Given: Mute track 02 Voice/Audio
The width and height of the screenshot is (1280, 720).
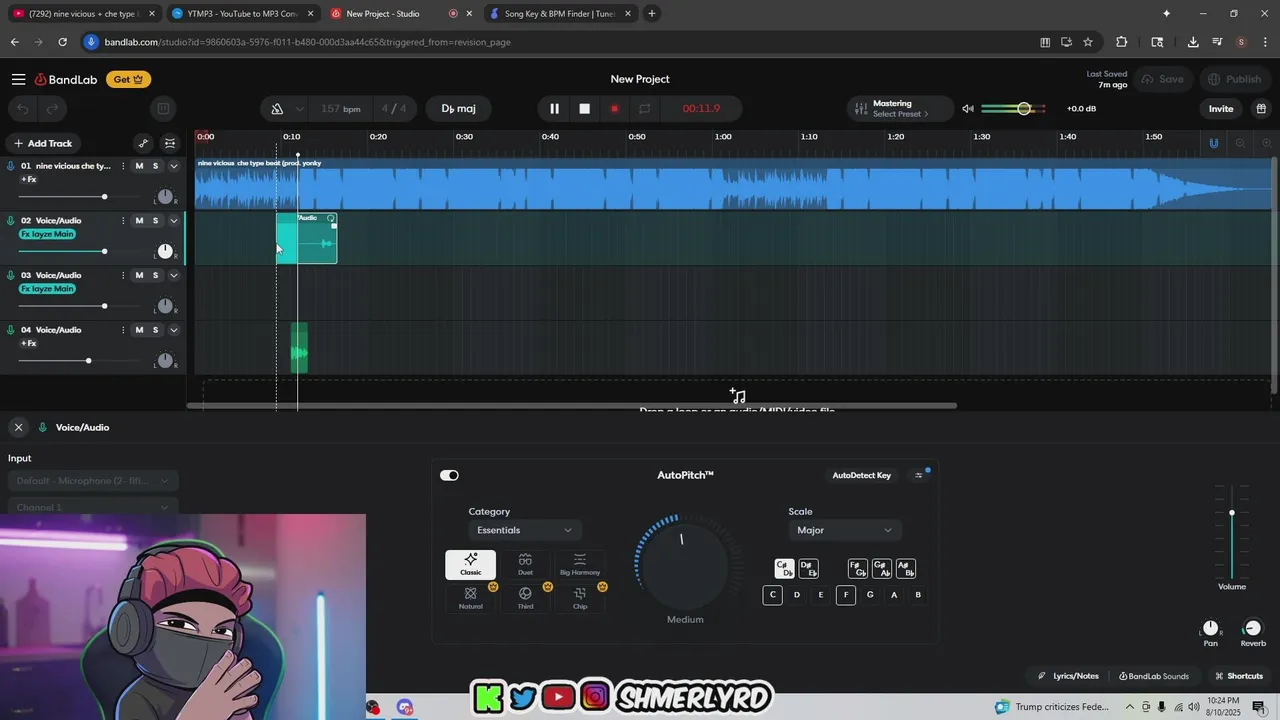Looking at the screenshot, I should pos(139,221).
